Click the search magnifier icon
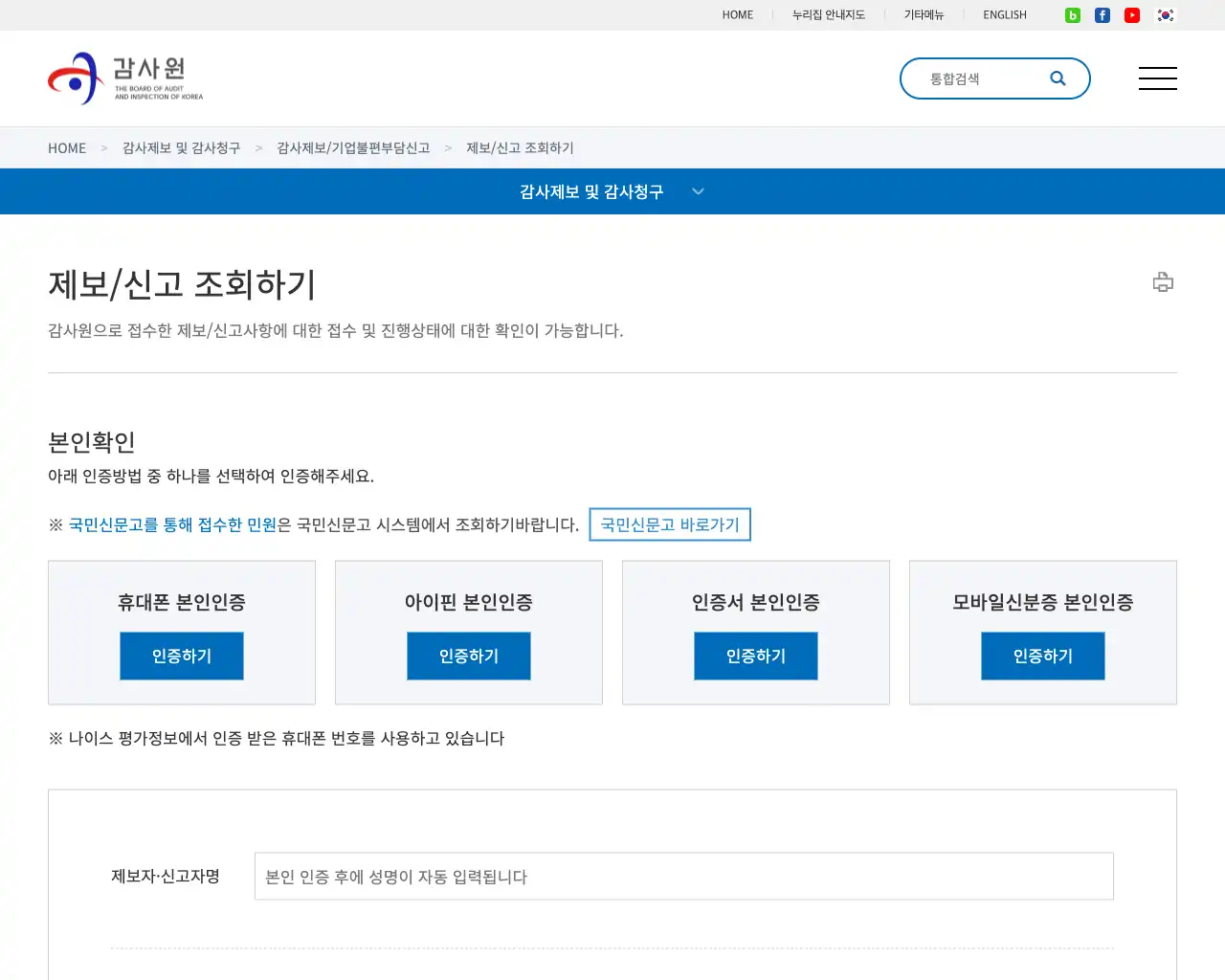The width and height of the screenshot is (1225, 980). 1058,78
